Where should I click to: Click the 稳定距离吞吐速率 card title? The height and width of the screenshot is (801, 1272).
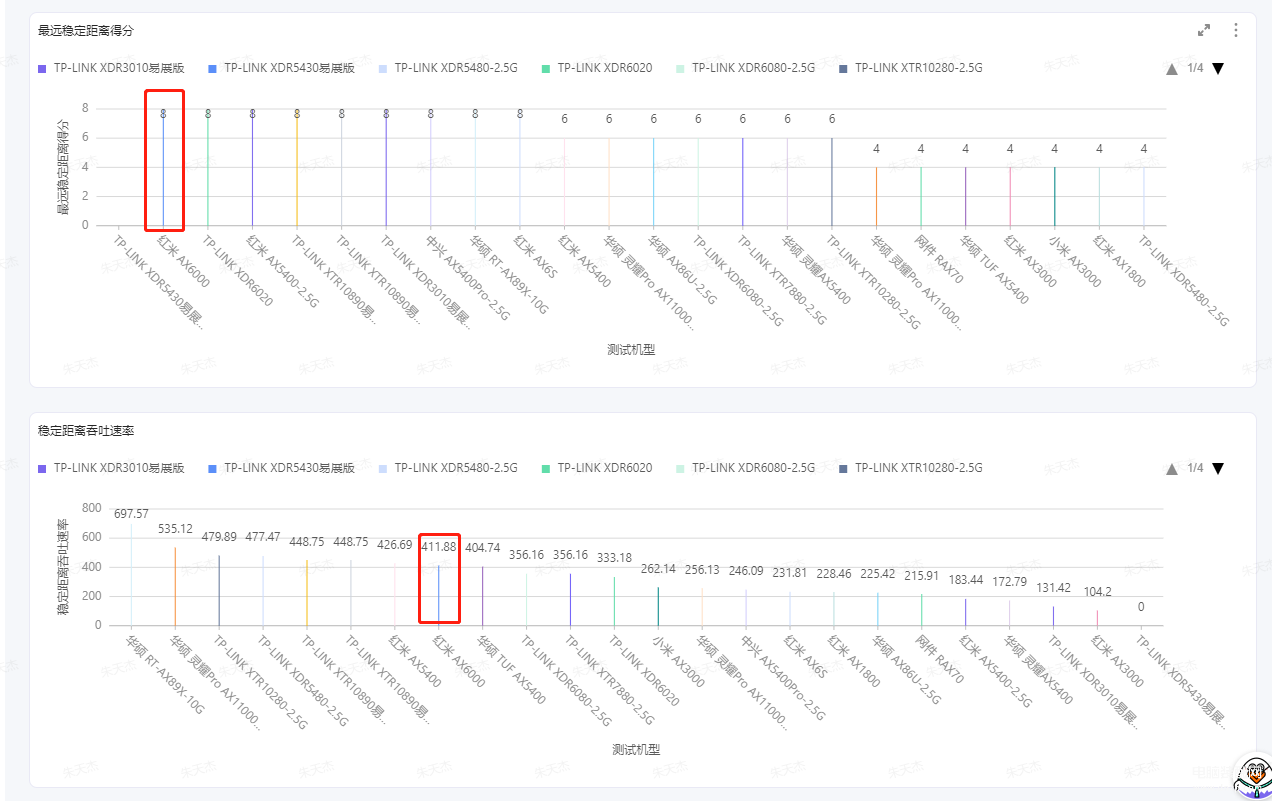coord(86,431)
